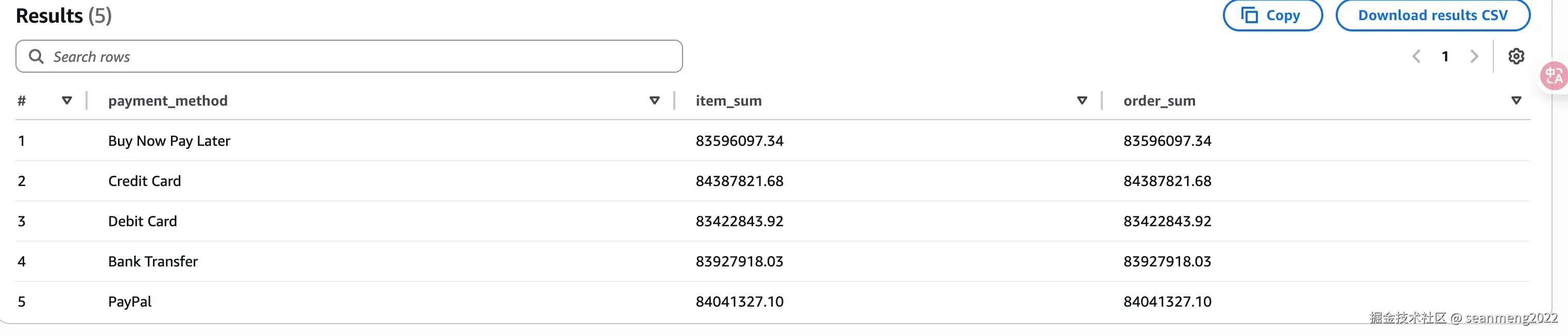
Task: Click the magnifier icon in the search box
Action: click(37, 57)
